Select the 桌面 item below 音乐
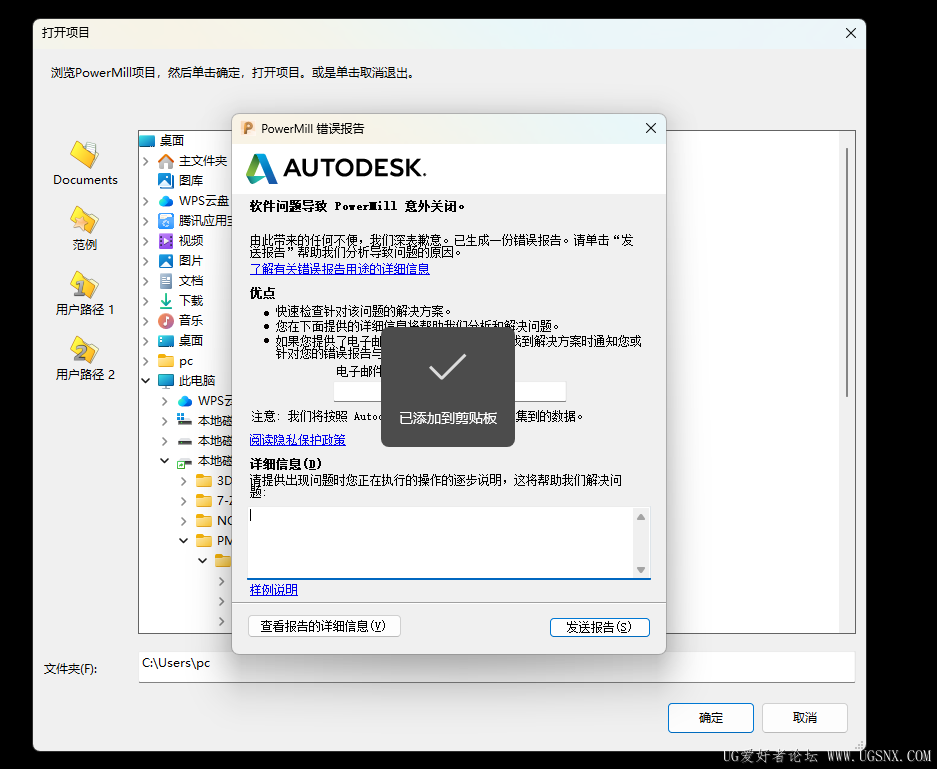The image size is (937, 769). 180,341
